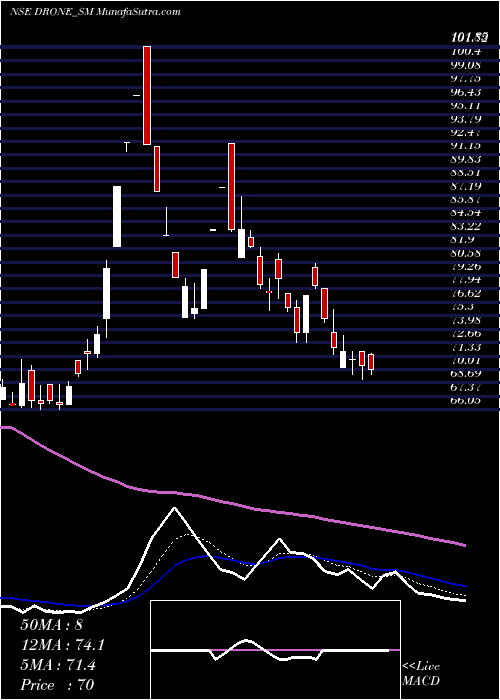Click the <<Live MACD label
Screen dimensions: 500x700
pyautogui.click(x=421, y=674)
